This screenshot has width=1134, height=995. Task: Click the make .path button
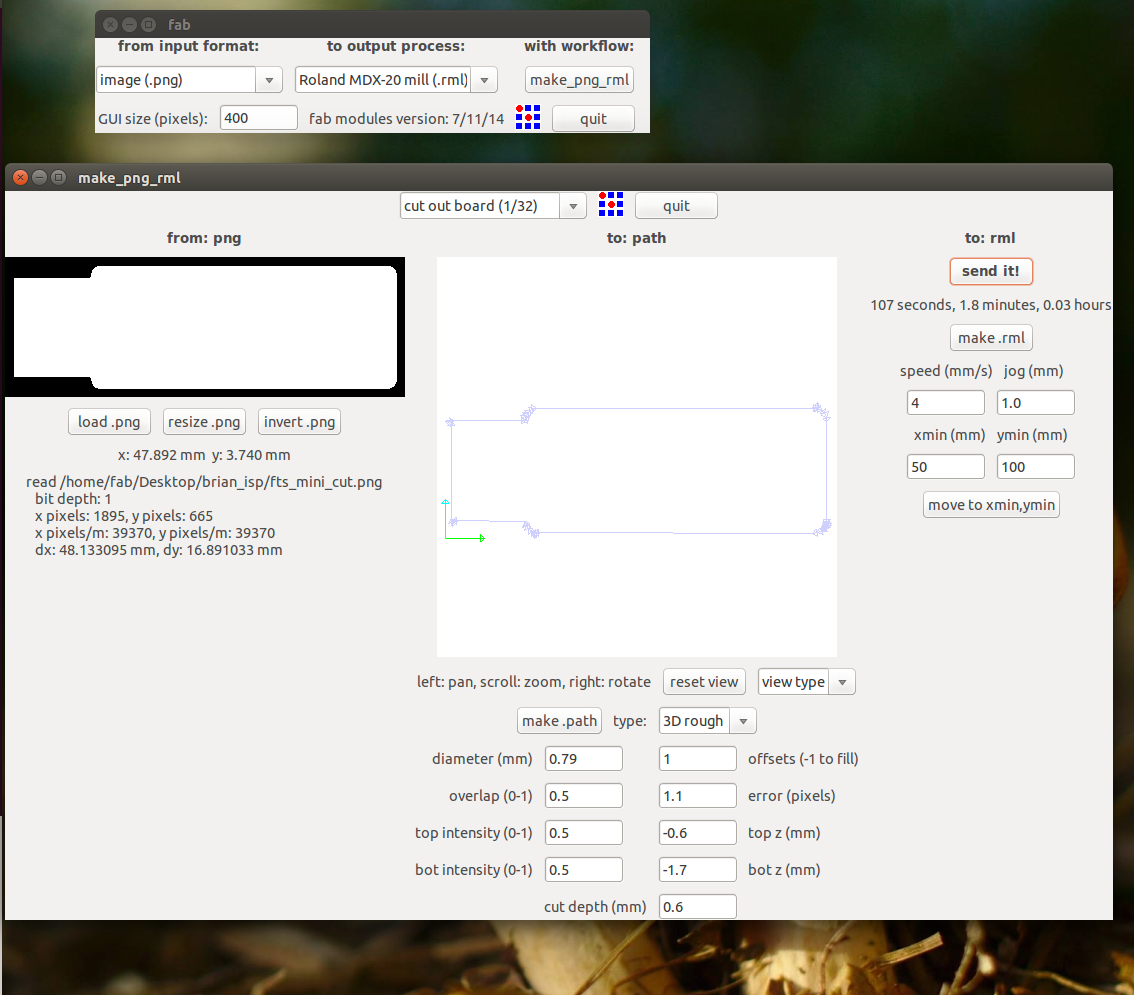pos(559,721)
